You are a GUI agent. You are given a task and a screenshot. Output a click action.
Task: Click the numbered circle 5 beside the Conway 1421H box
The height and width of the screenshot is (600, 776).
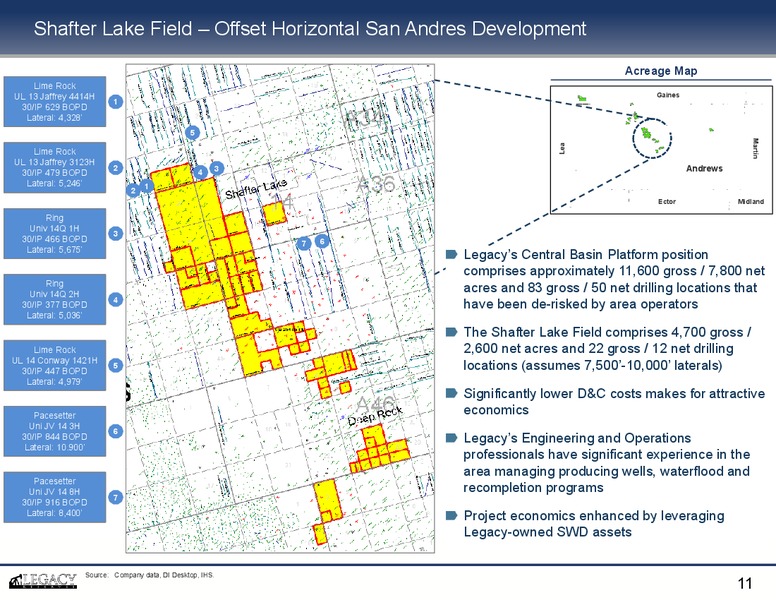click(115, 365)
